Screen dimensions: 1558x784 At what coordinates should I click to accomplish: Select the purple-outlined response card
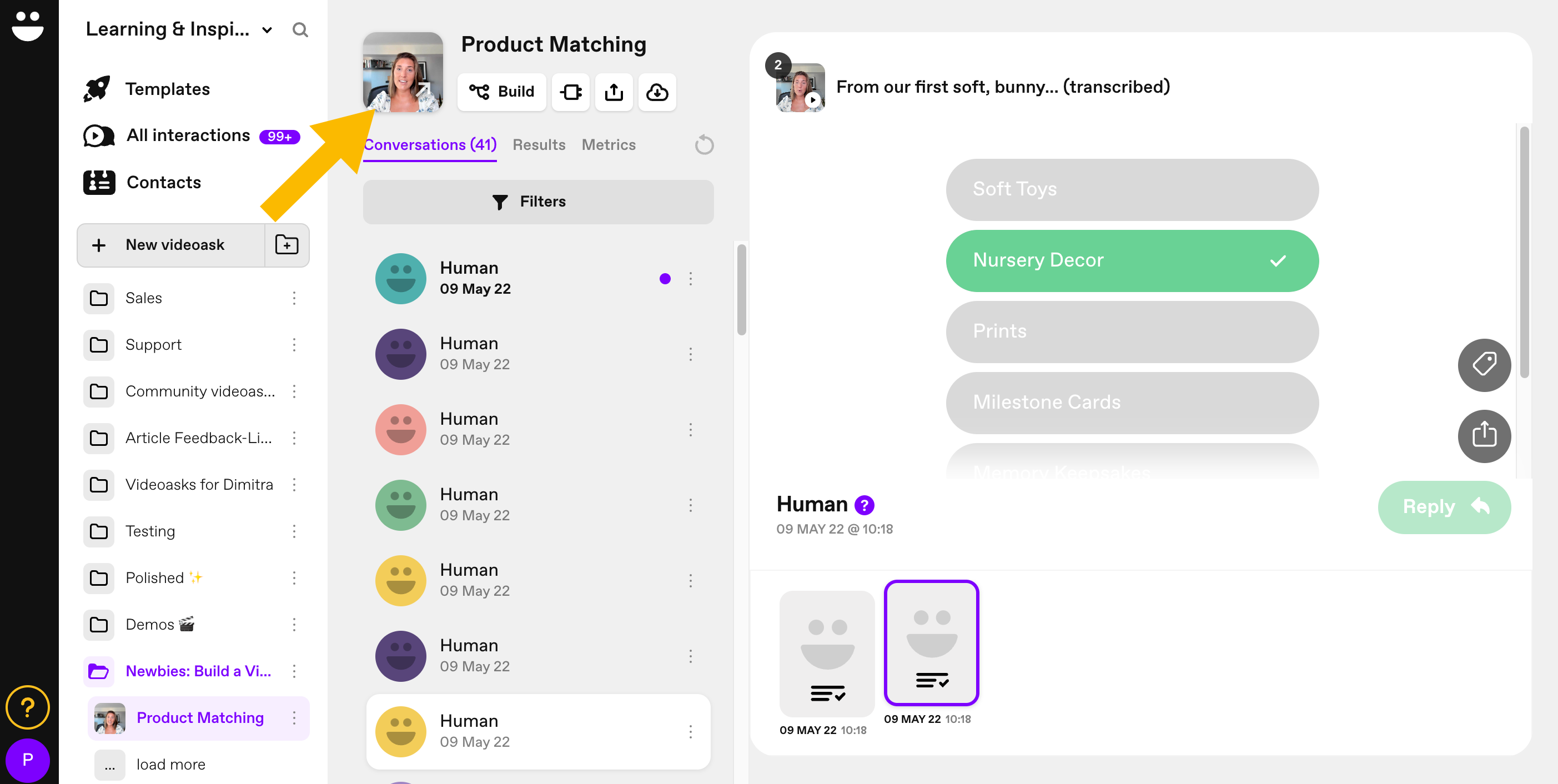[931, 643]
